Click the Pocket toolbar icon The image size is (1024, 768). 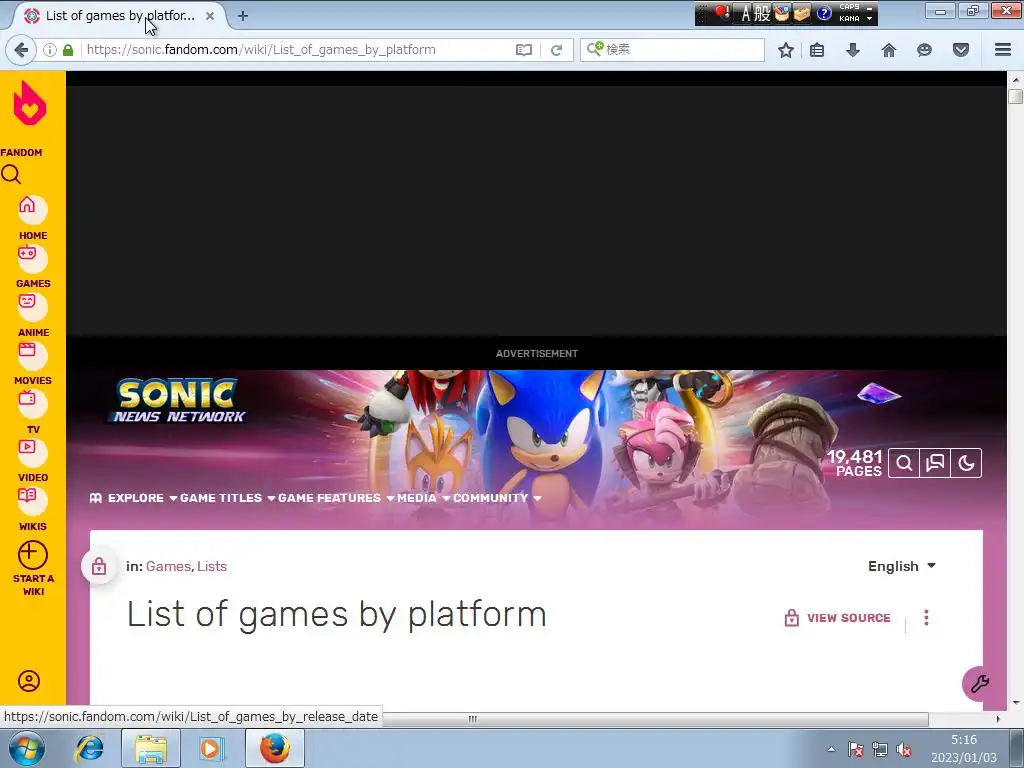(961, 50)
